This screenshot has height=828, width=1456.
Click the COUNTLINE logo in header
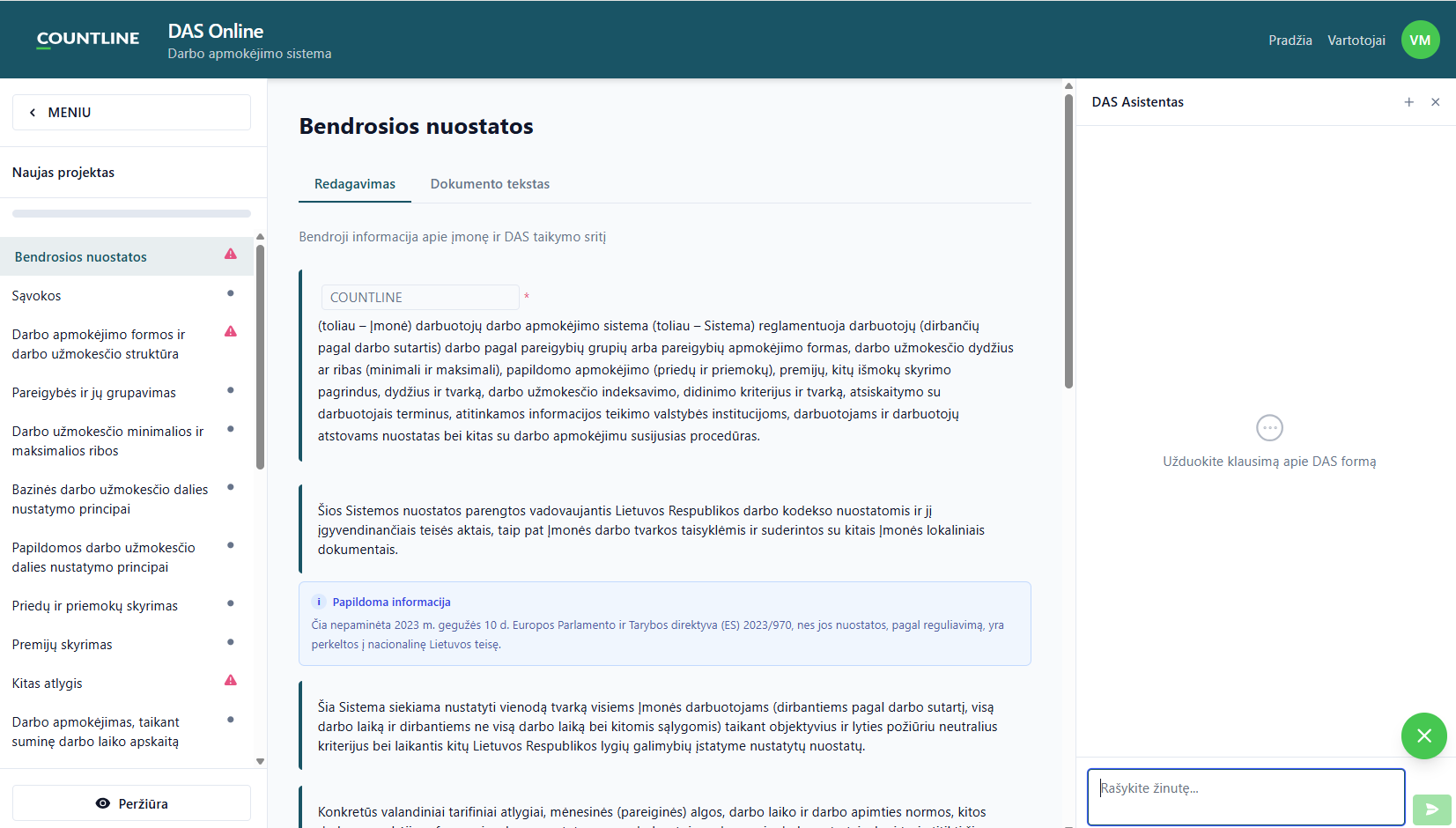(x=88, y=39)
